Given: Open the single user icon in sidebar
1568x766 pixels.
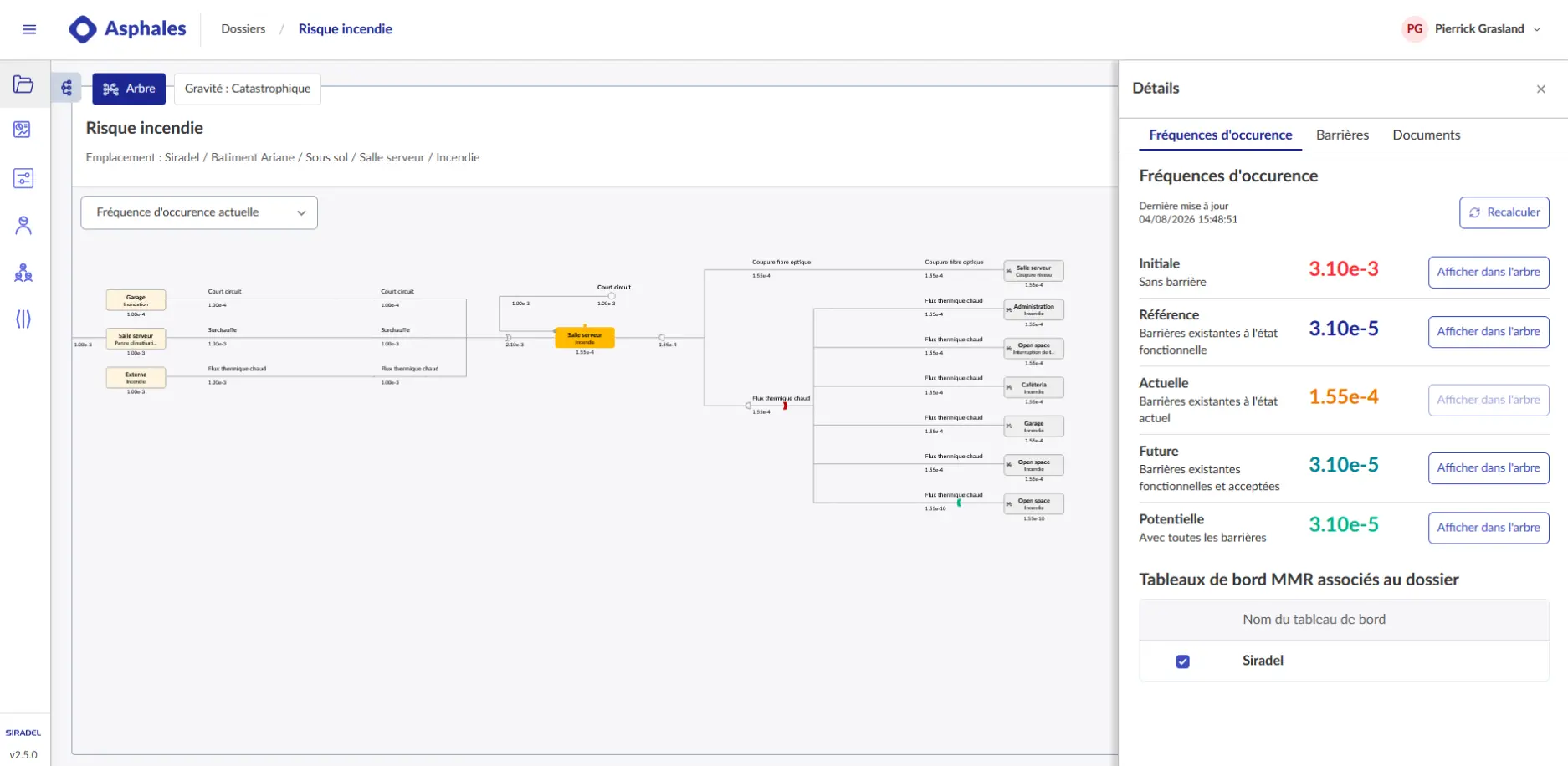Looking at the screenshot, I should tap(23, 225).
